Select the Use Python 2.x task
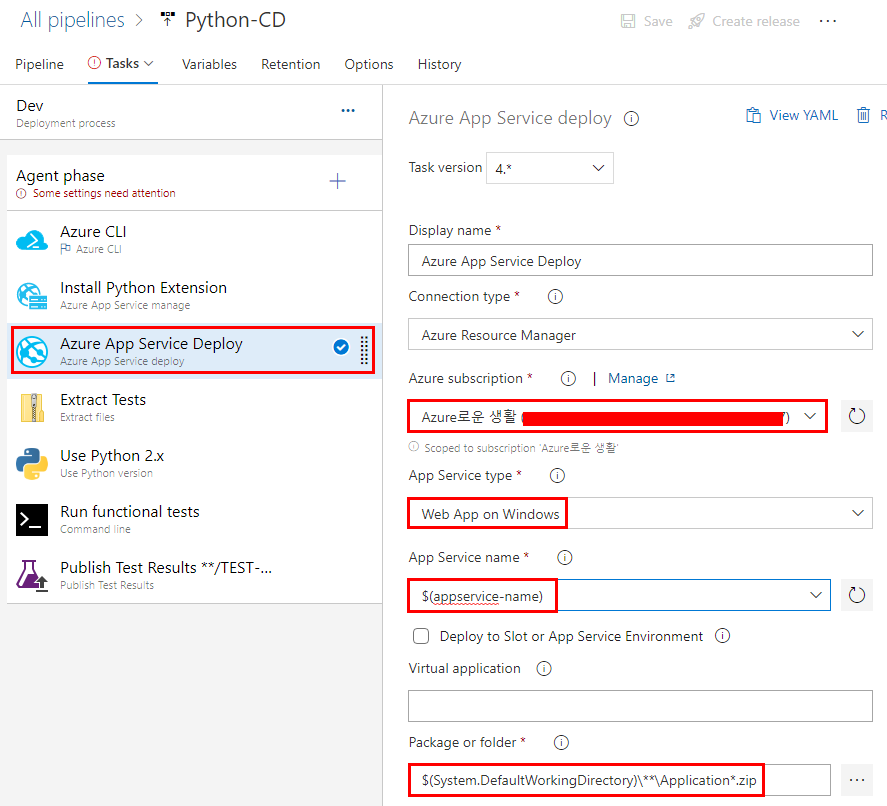887x806 pixels. coord(195,463)
